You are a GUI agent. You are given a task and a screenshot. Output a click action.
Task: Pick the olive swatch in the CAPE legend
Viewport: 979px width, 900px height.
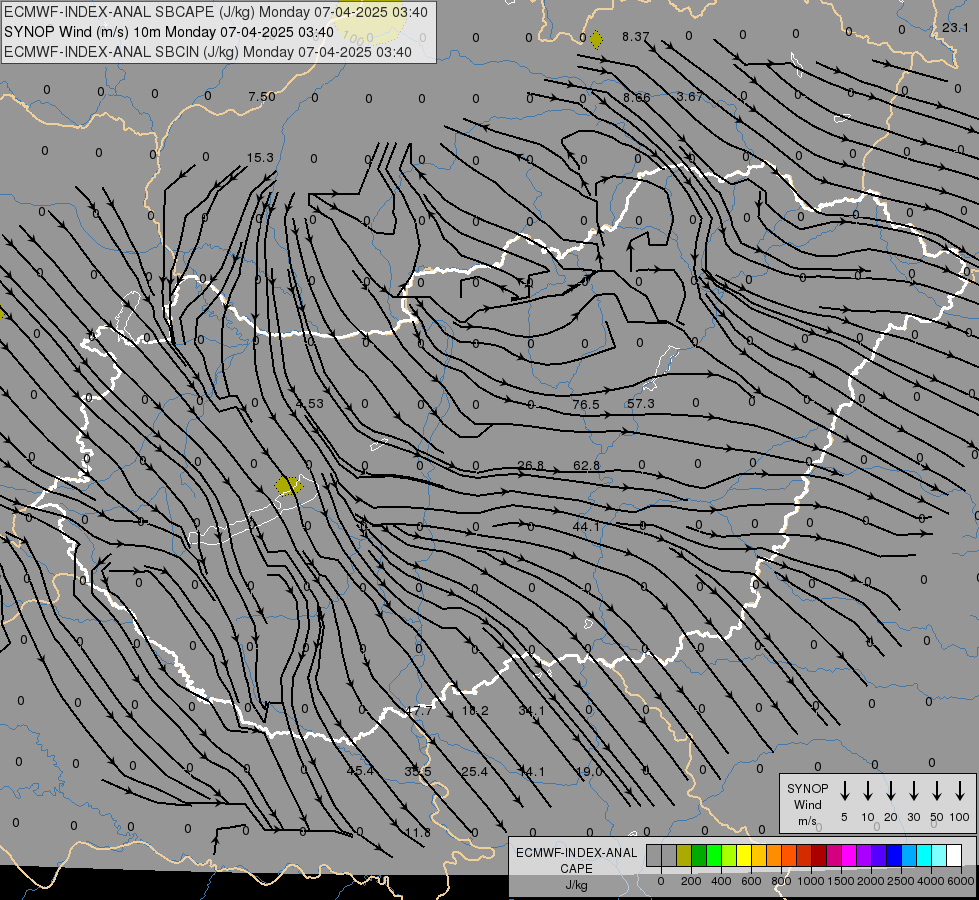coord(684,855)
